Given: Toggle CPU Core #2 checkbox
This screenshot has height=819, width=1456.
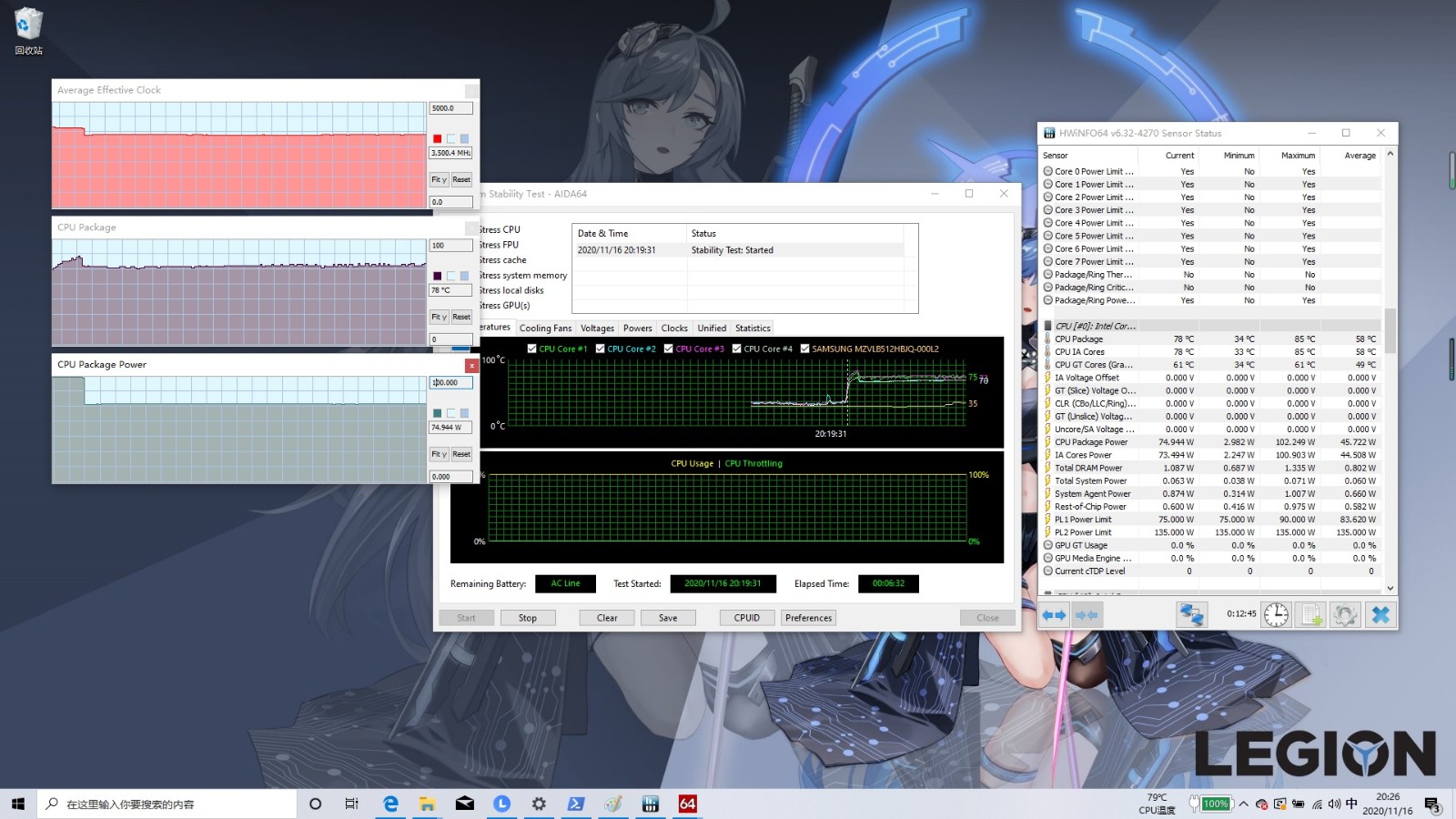Looking at the screenshot, I should pos(601,349).
